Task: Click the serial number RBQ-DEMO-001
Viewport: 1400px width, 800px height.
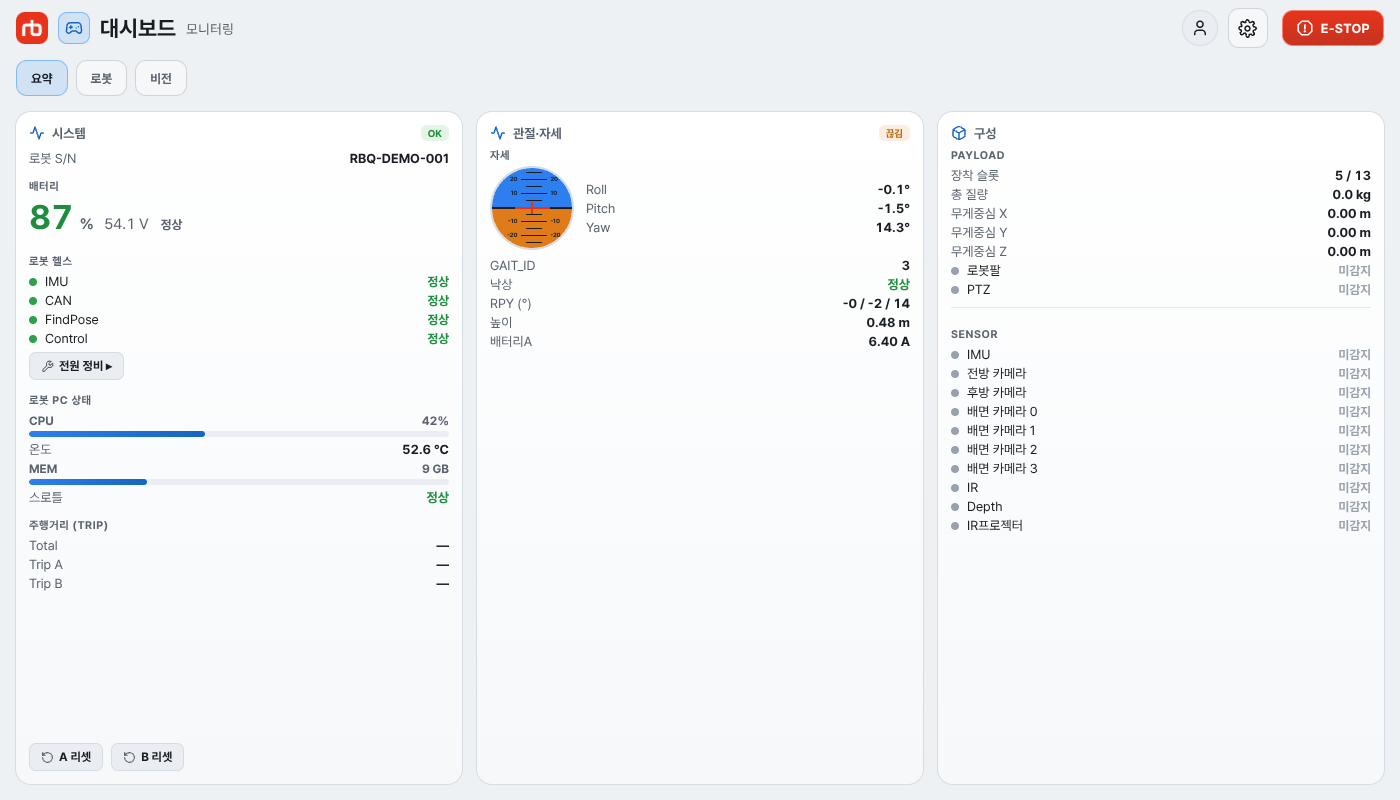Action: (x=399, y=158)
